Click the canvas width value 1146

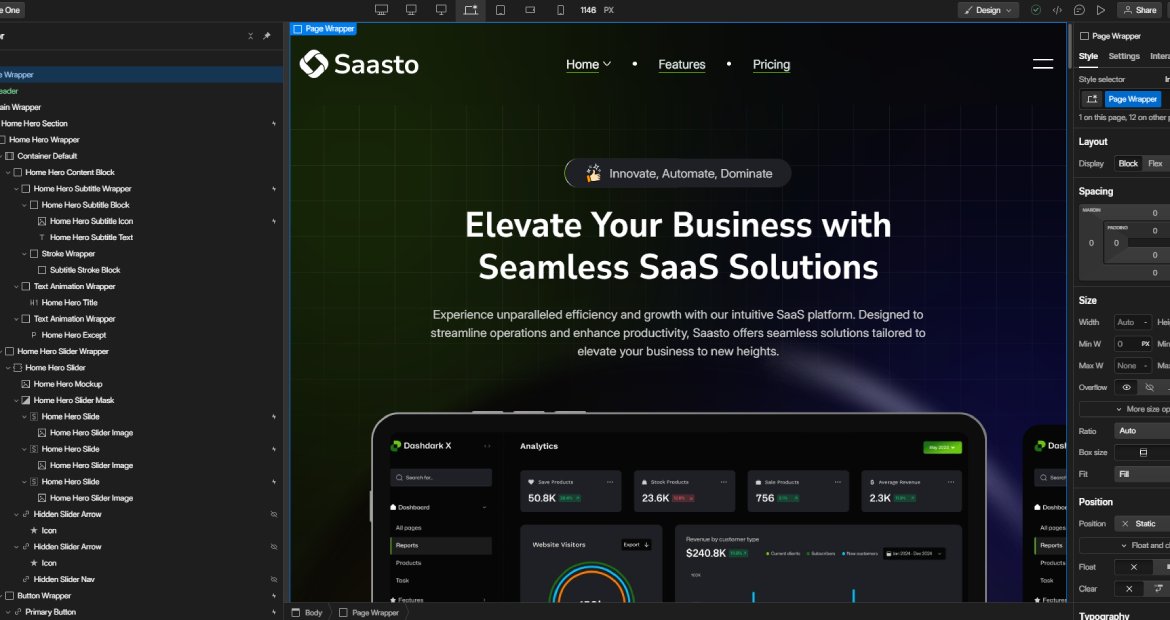(x=588, y=10)
